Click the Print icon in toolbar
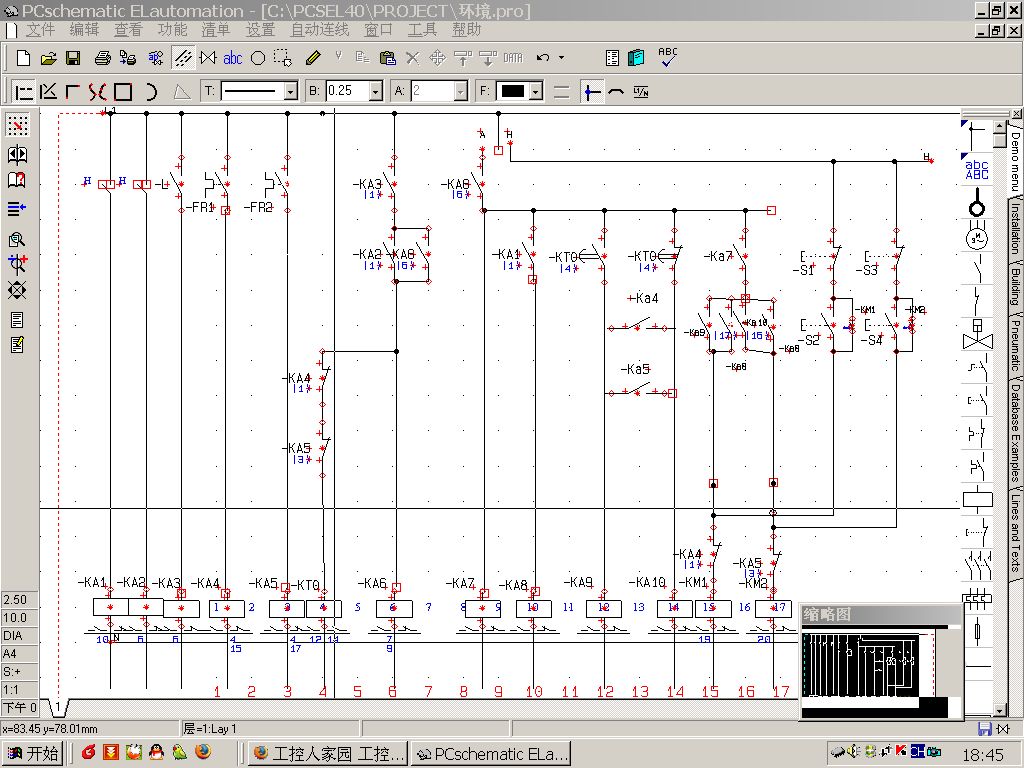The image size is (1024, 768). pyautogui.click(x=102, y=58)
